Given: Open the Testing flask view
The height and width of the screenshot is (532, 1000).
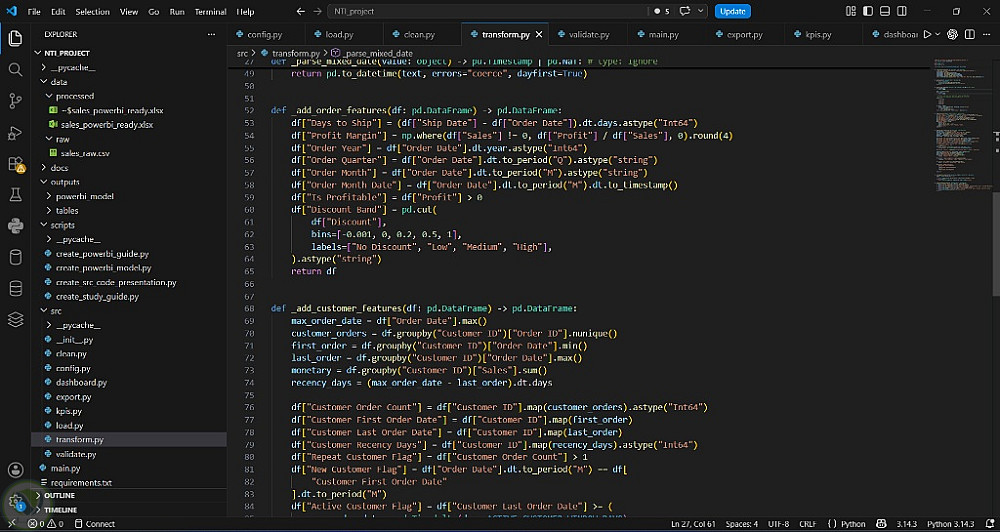Looking at the screenshot, I should pyautogui.click(x=15, y=195).
